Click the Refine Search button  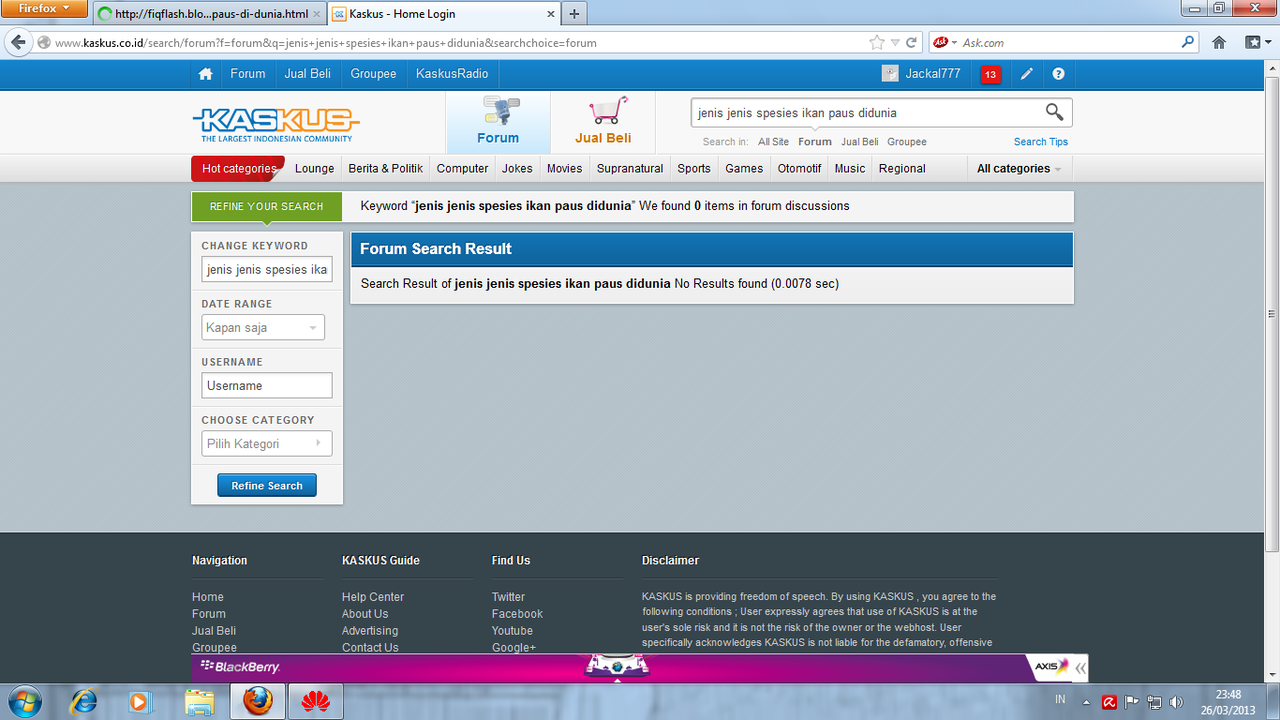(x=267, y=485)
